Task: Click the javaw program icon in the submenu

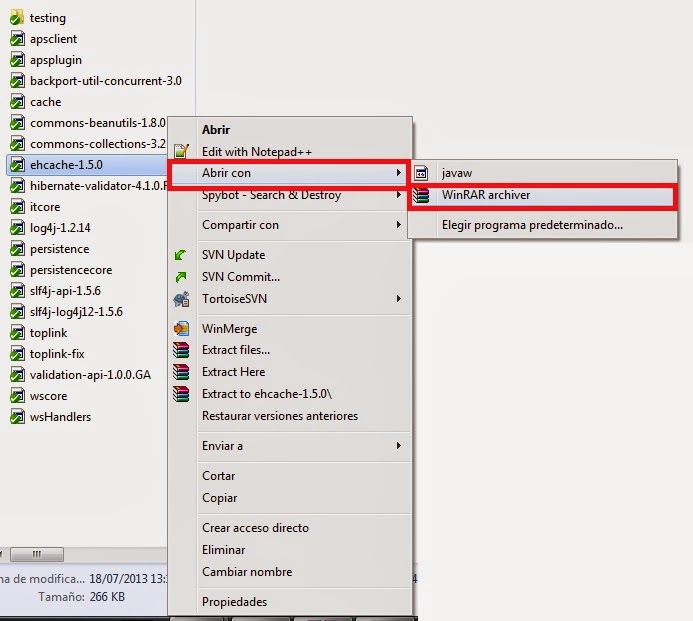Action: (x=421, y=173)
